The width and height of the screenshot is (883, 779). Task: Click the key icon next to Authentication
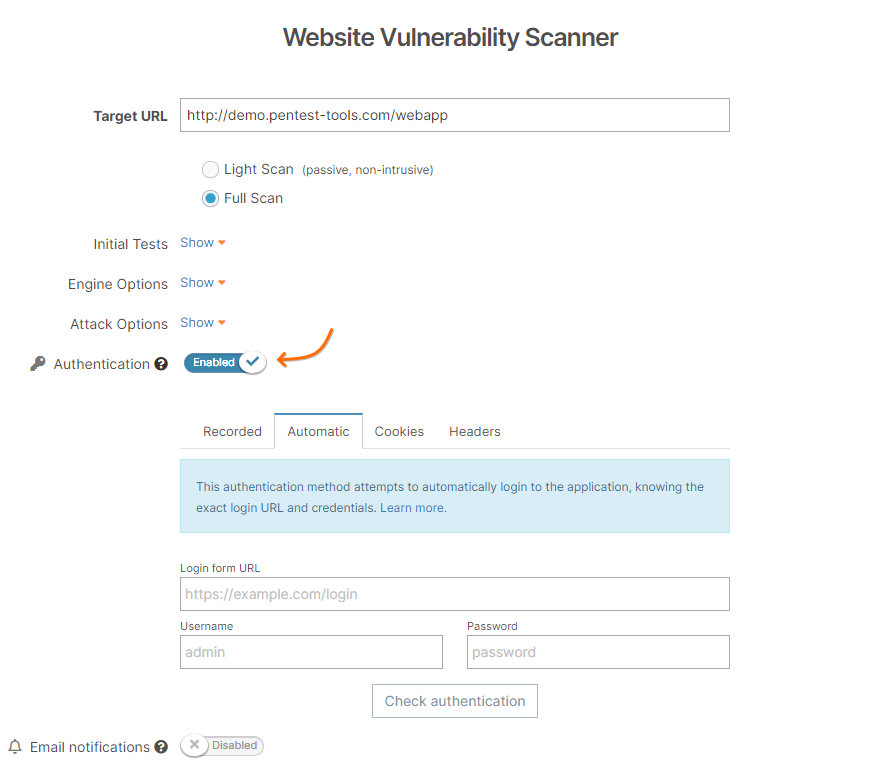36,364
